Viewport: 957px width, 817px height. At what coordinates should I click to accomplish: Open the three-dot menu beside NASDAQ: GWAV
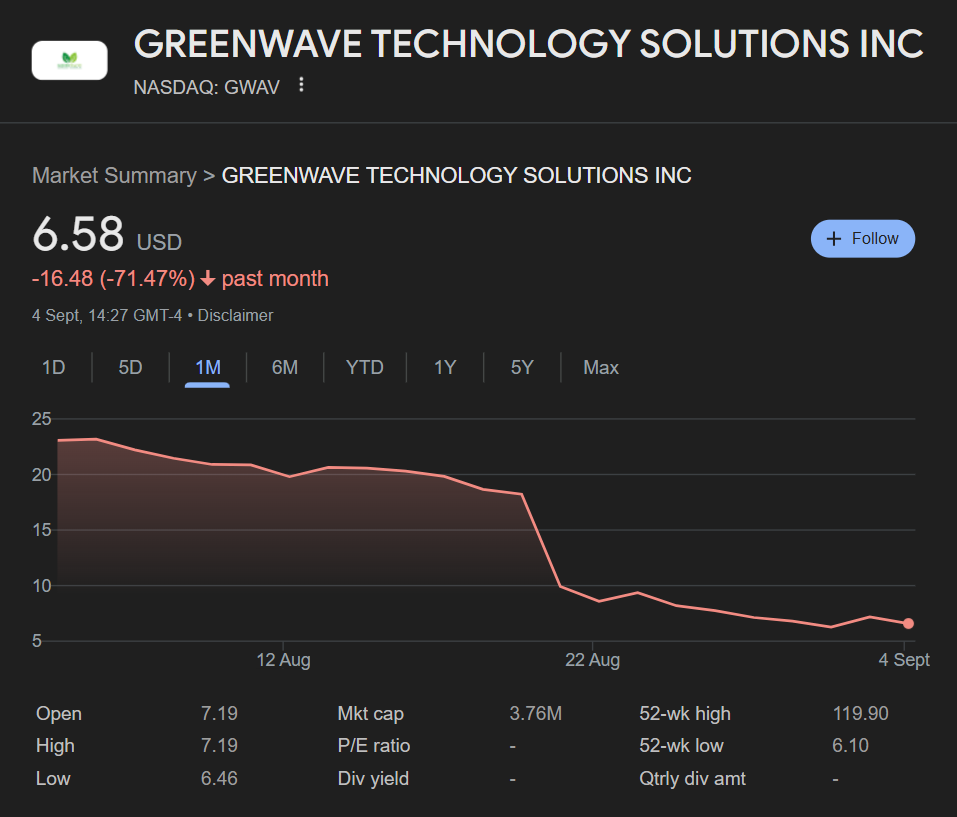pyautogui.click(x=301, y=85)
